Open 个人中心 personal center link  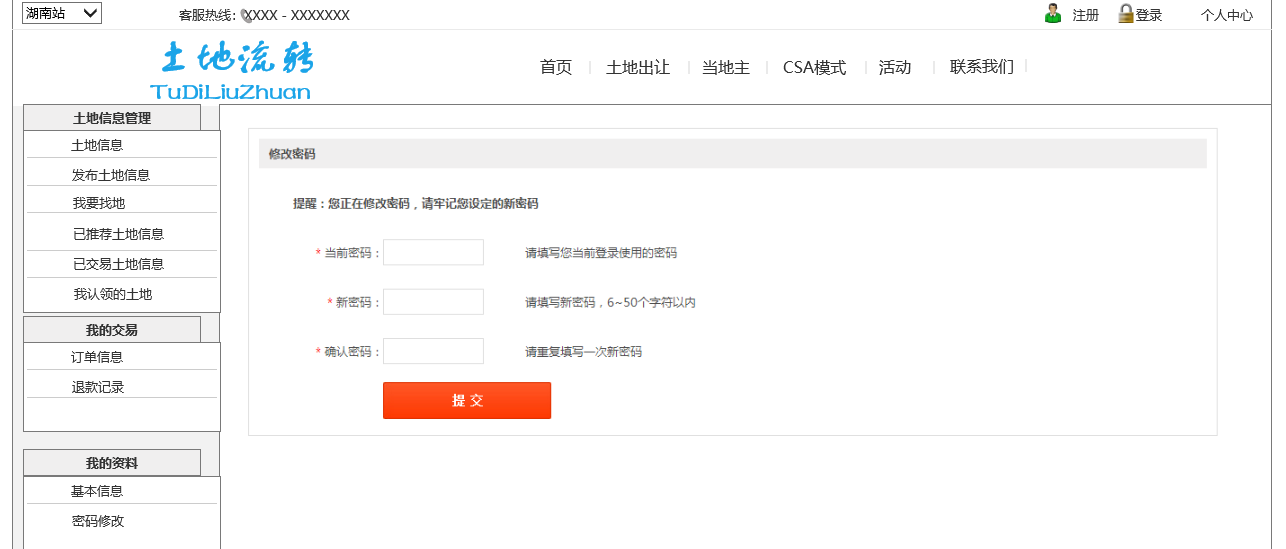(1226, 15)
